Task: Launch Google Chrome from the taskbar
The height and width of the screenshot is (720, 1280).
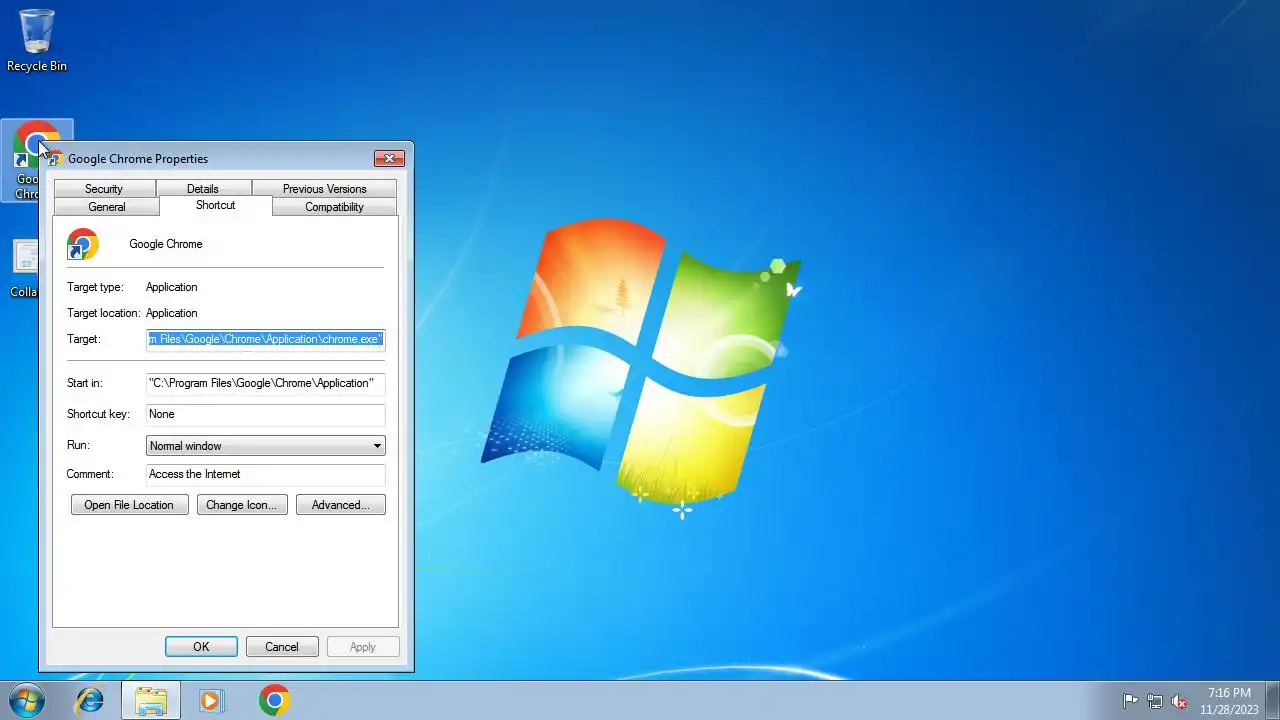Action: 274,700
